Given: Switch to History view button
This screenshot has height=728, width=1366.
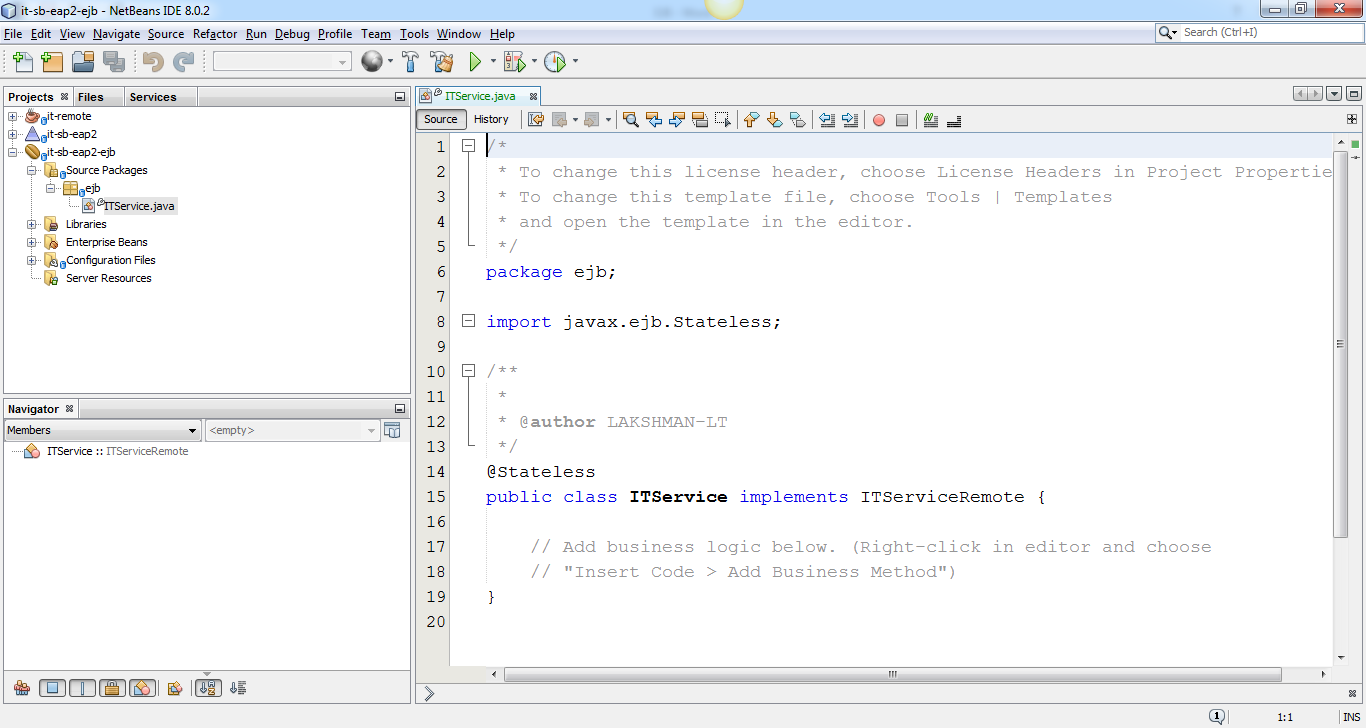Looking at the screenshot, I should point(491,119).
